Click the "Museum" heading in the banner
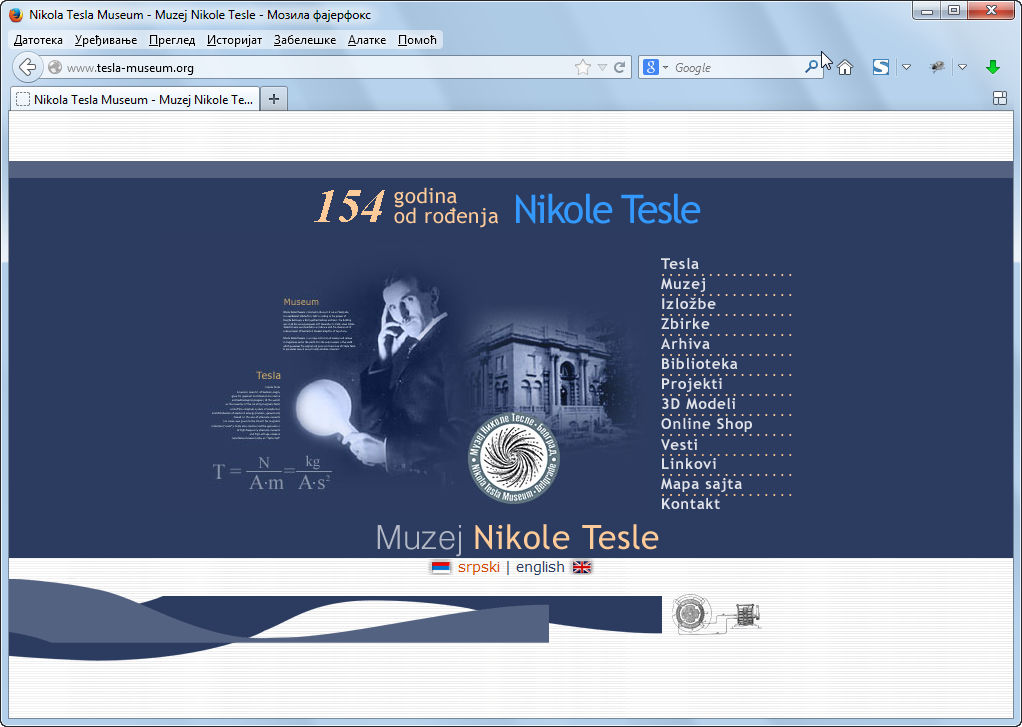The image size is (1022, 727). tap(301, 302)
